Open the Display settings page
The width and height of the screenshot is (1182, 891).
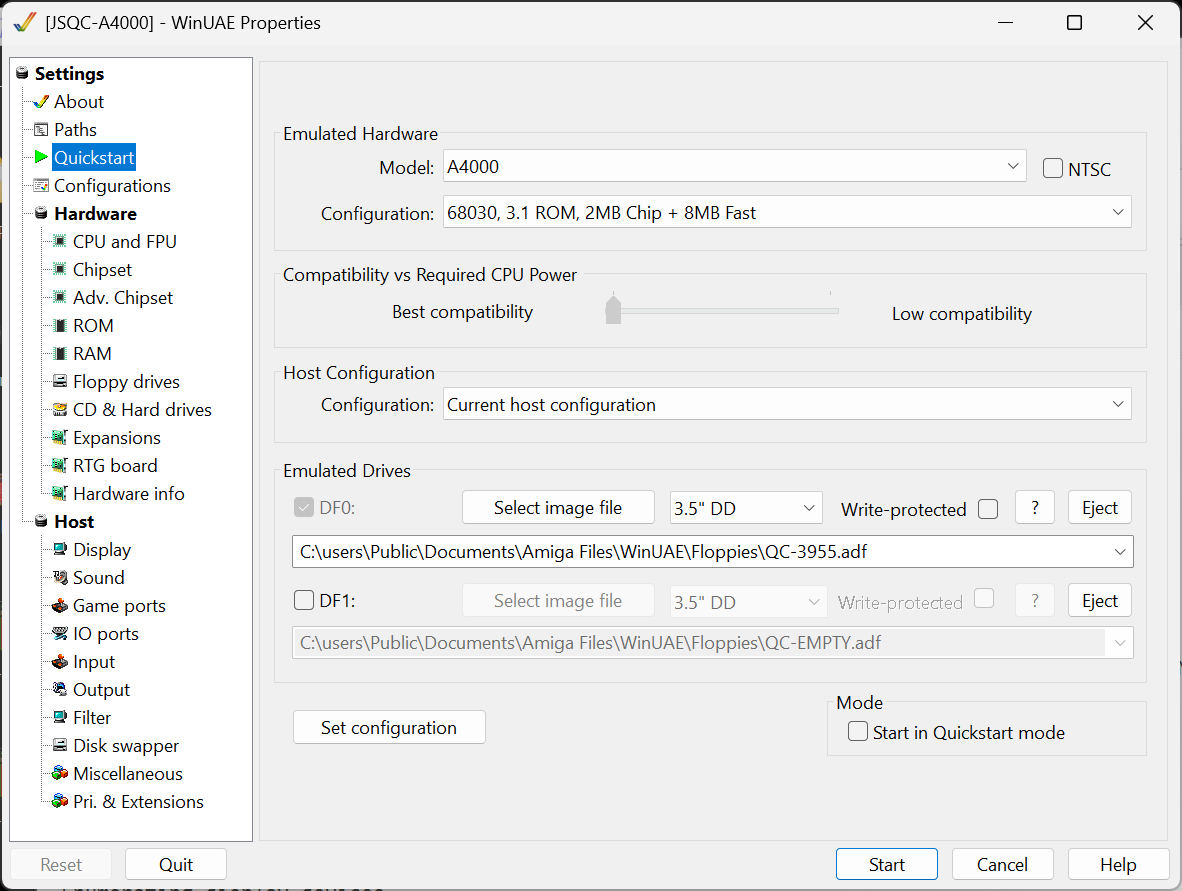(102, 550)
